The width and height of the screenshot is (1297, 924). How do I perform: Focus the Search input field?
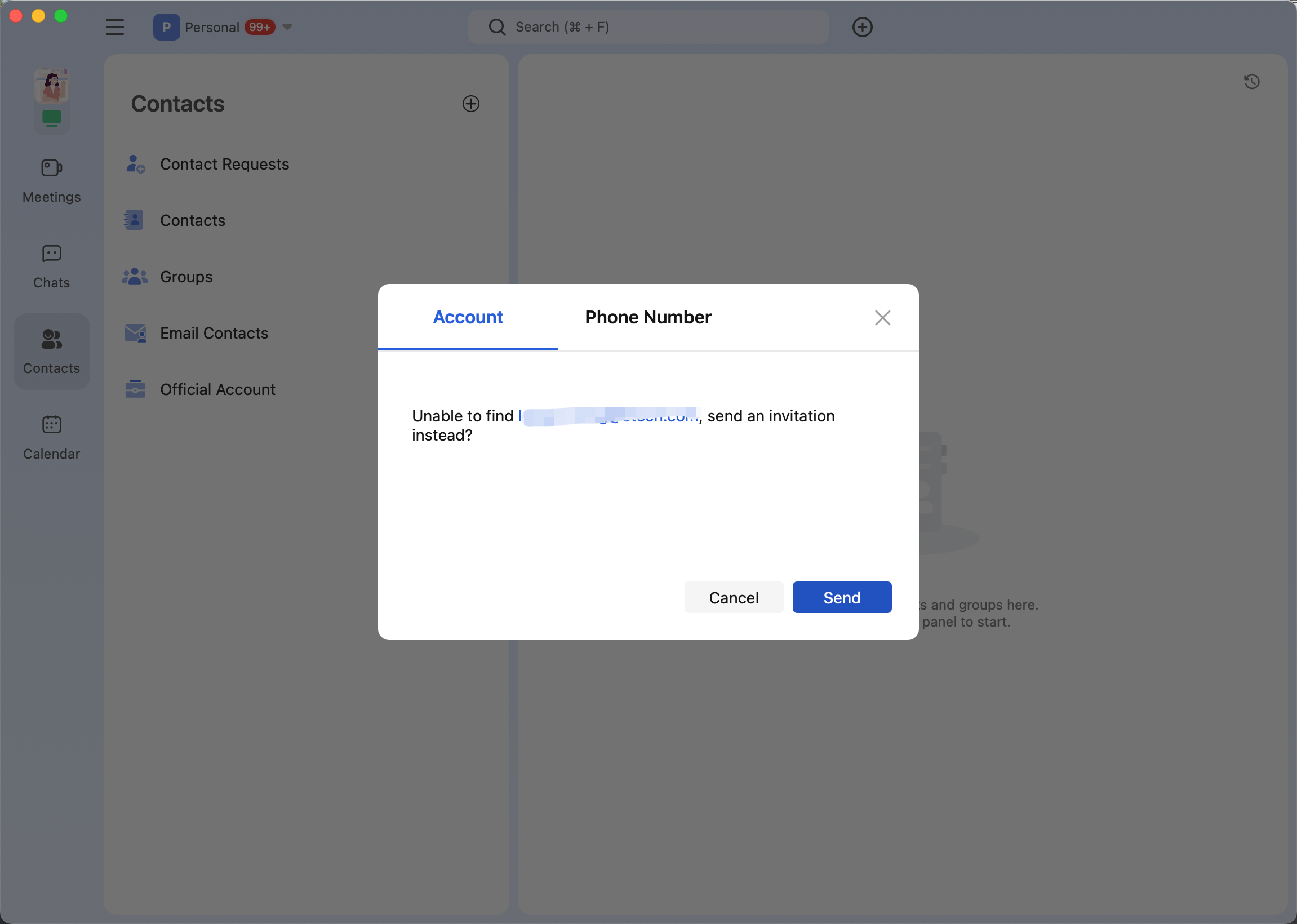(x=648, y=26)
